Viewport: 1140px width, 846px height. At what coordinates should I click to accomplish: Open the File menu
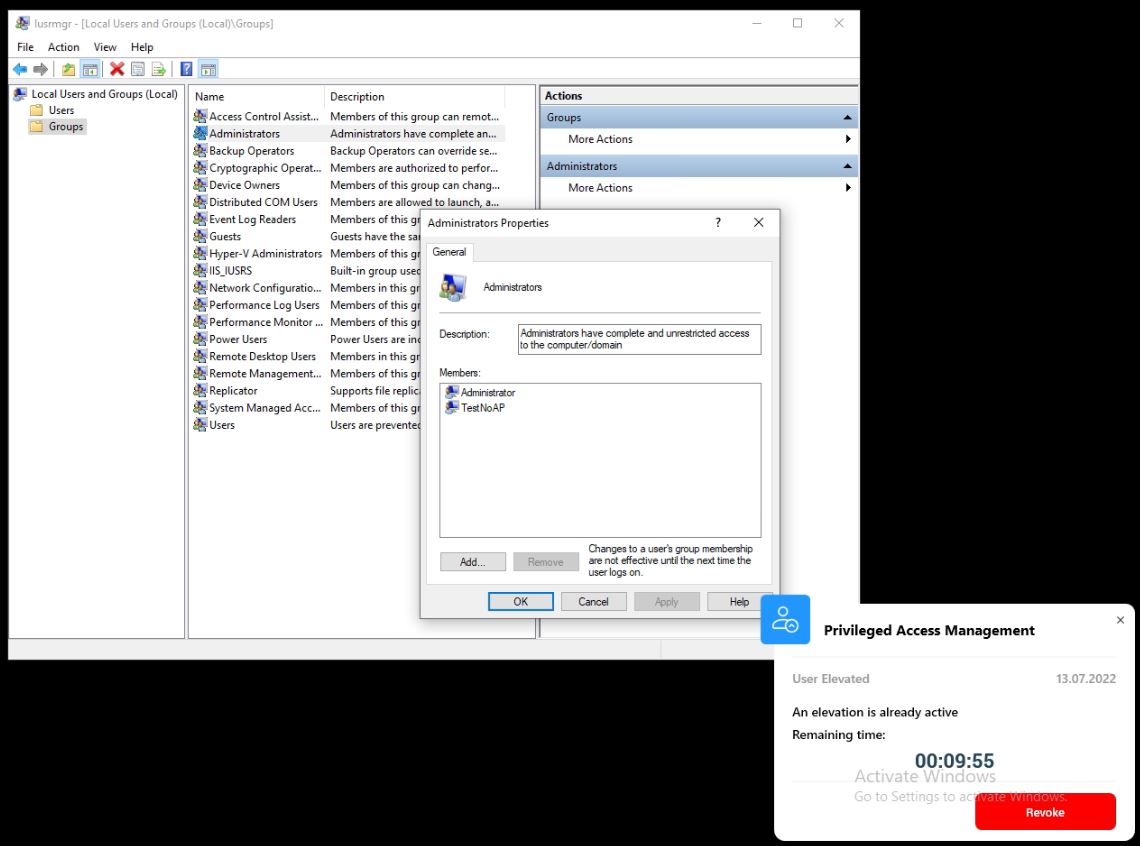[25, 47]
